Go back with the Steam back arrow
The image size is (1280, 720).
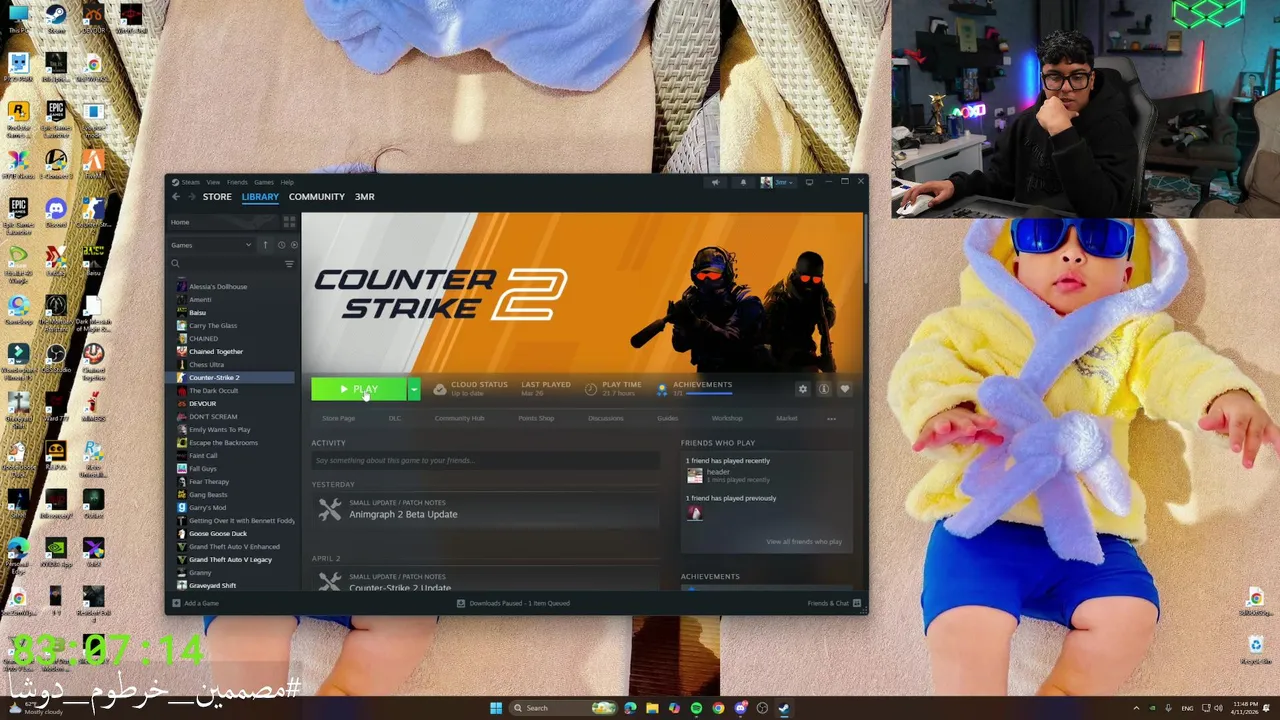[176, 197]
